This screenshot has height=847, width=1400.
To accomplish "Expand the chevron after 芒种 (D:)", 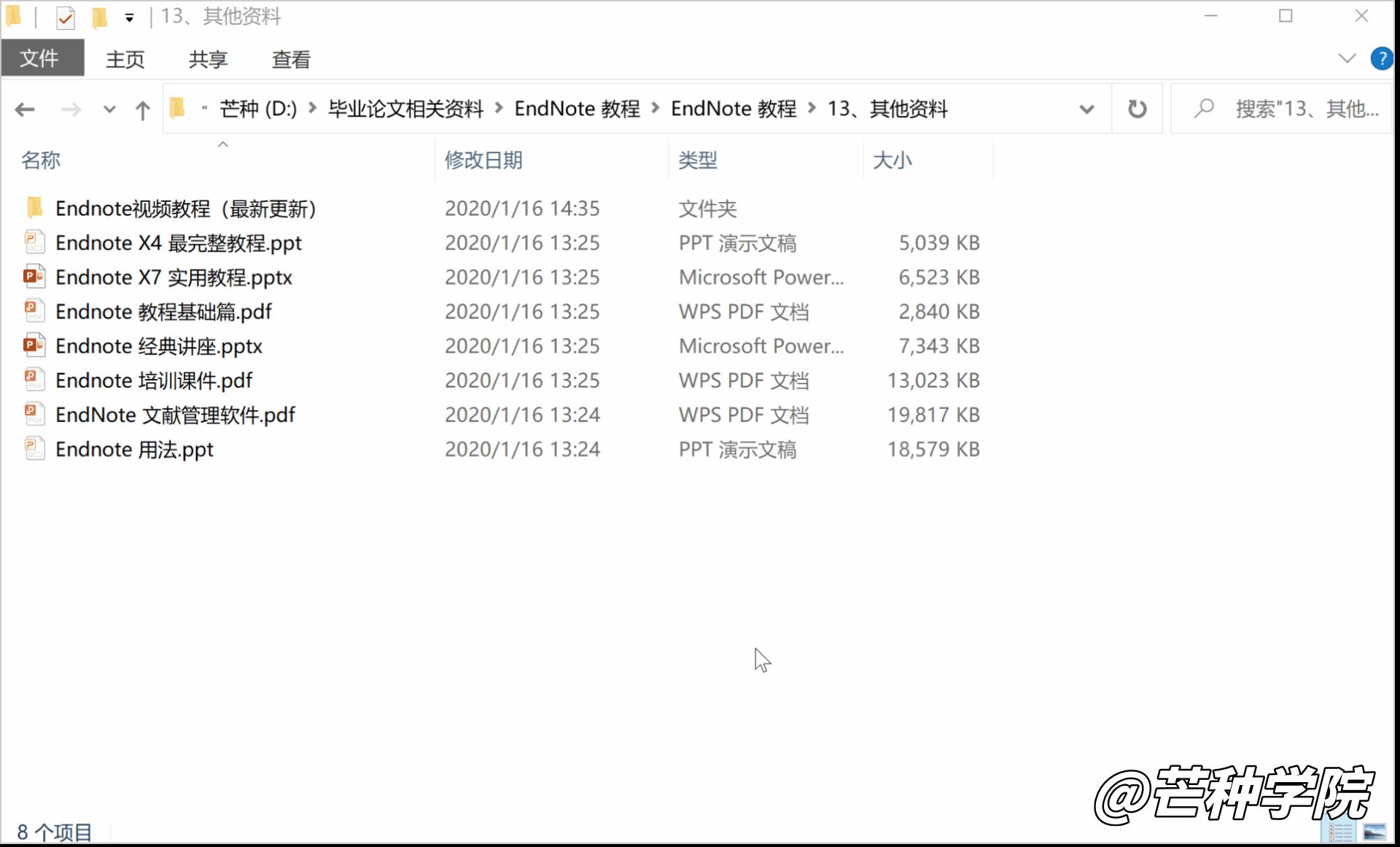I will pos(313,109).
